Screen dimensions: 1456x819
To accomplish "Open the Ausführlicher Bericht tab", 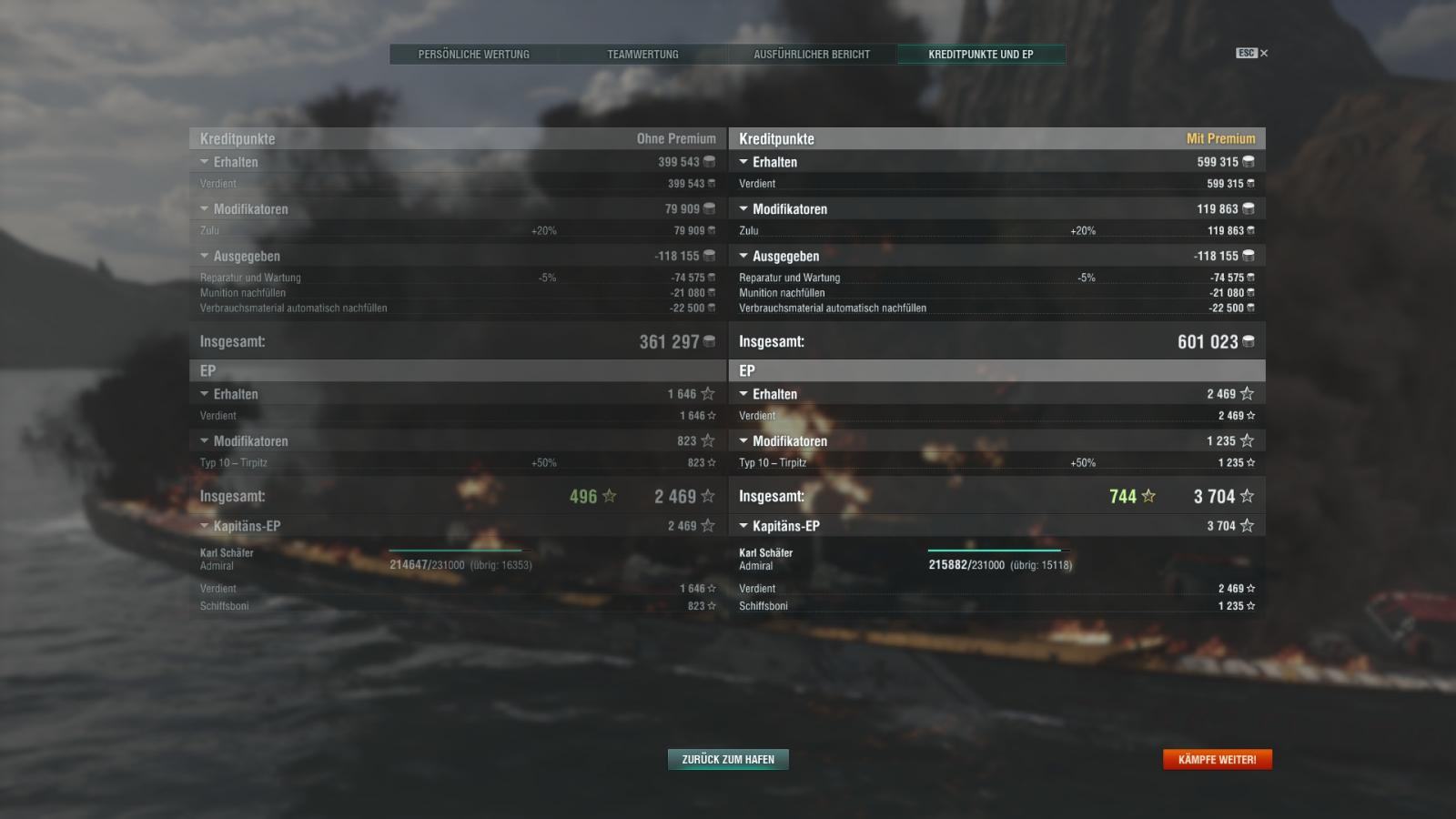I will coord(812,55).
